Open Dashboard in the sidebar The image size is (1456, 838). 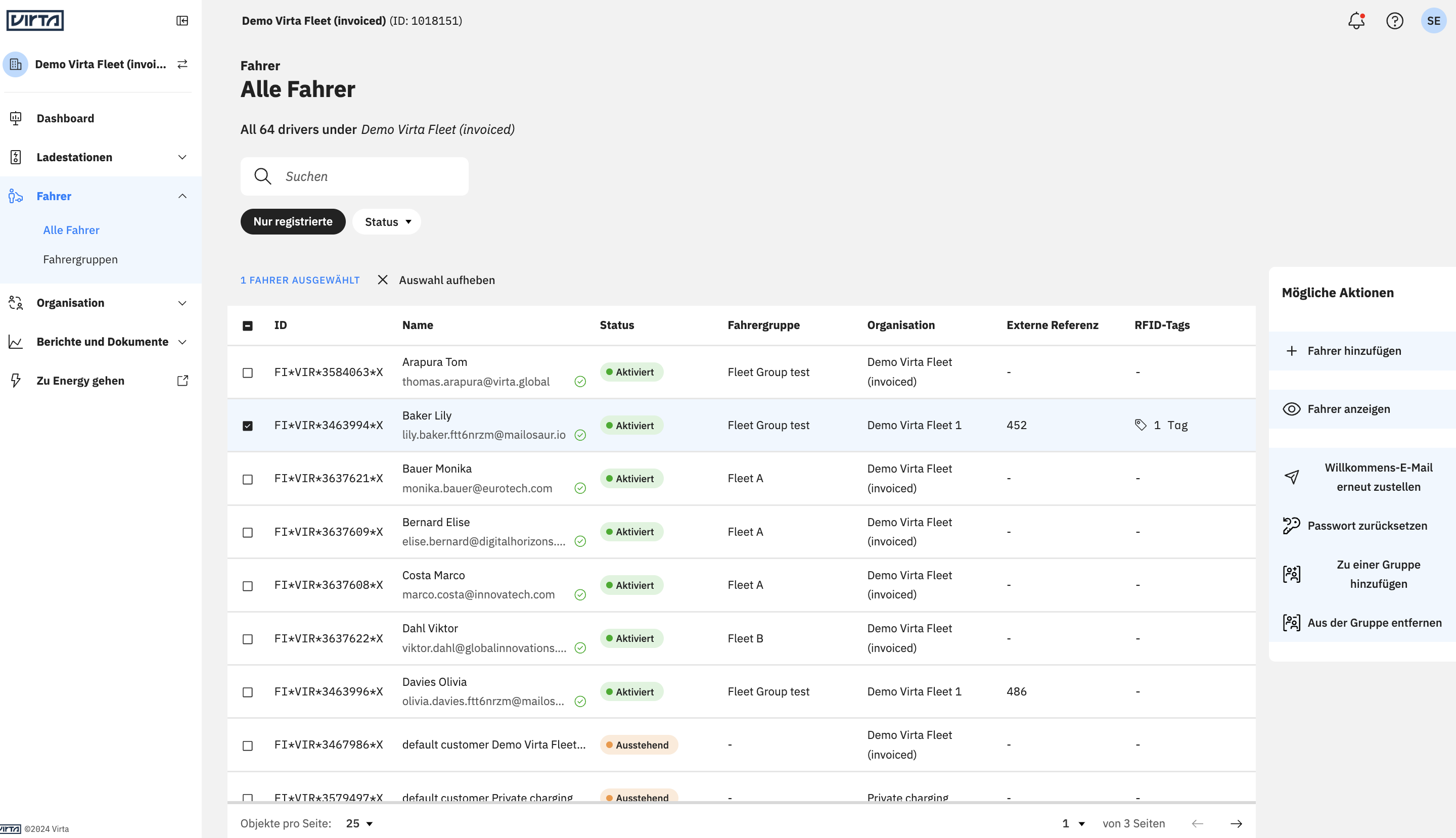(x=65, y=118)
